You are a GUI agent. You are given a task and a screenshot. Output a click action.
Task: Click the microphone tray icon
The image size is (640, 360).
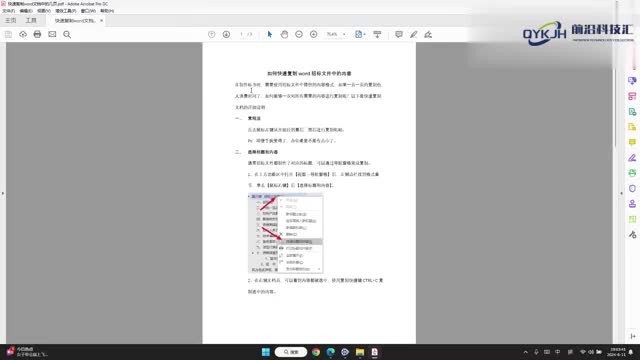(x=536, y=352)
